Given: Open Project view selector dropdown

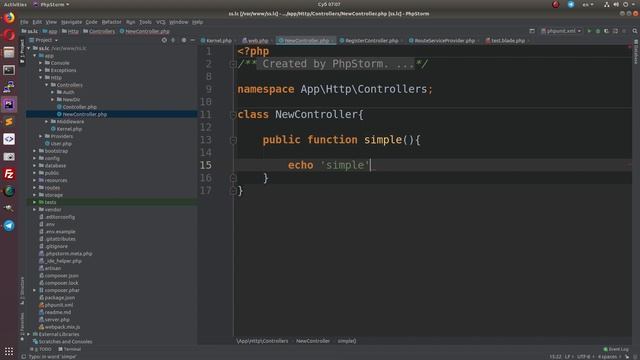Looking at the screenshot, I should coord(43,40).
